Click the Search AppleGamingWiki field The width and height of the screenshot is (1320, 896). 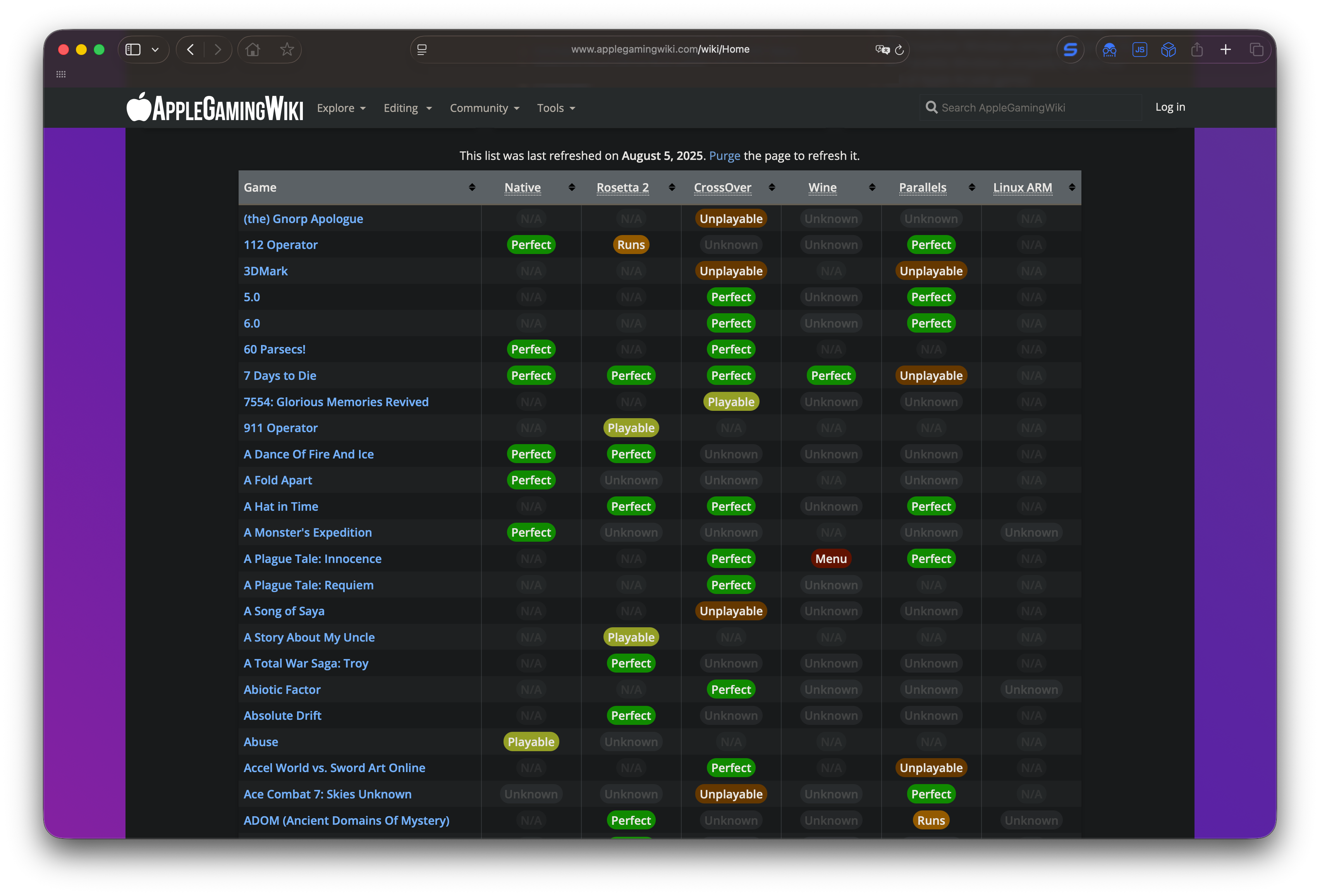pos(1030,107)
